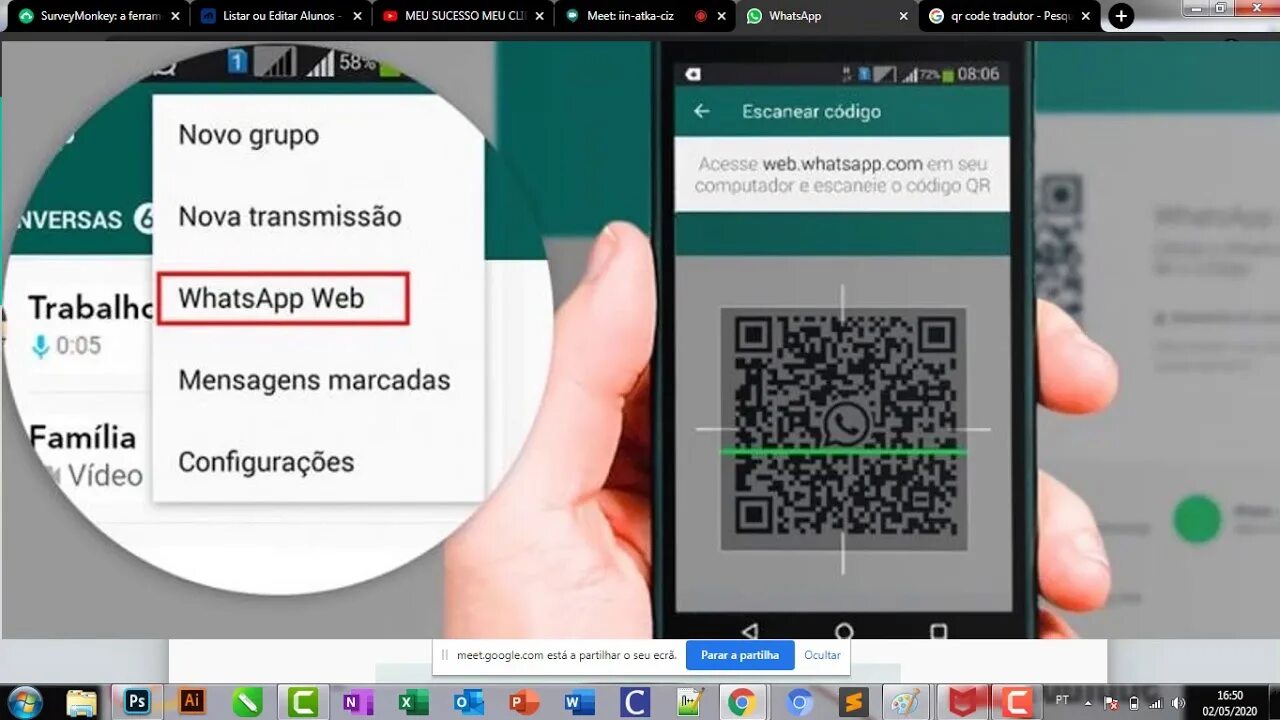Viewport: 1280px width, 720px height.
Task: Open the green pen app in taskbar
Action: click(x=247, y=702)
